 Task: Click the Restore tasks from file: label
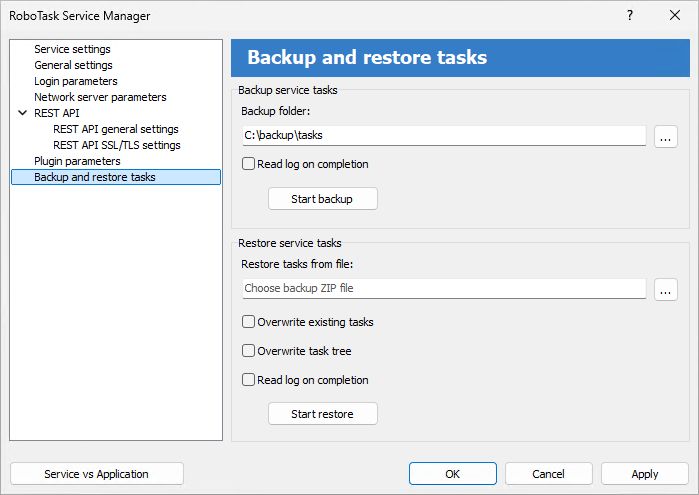tap(297, 264)
